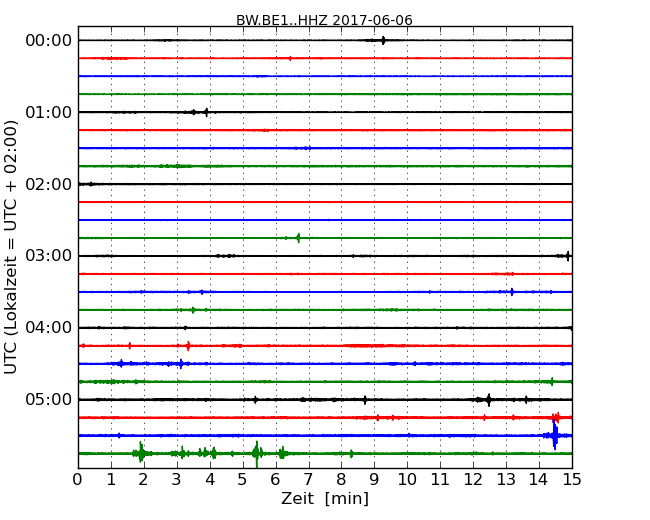Image resolution: width=650 pixels, height=520 pixels.
Task: Select the x-axis tick label 12
Action: pyautogui.click(x=473, y=479)
